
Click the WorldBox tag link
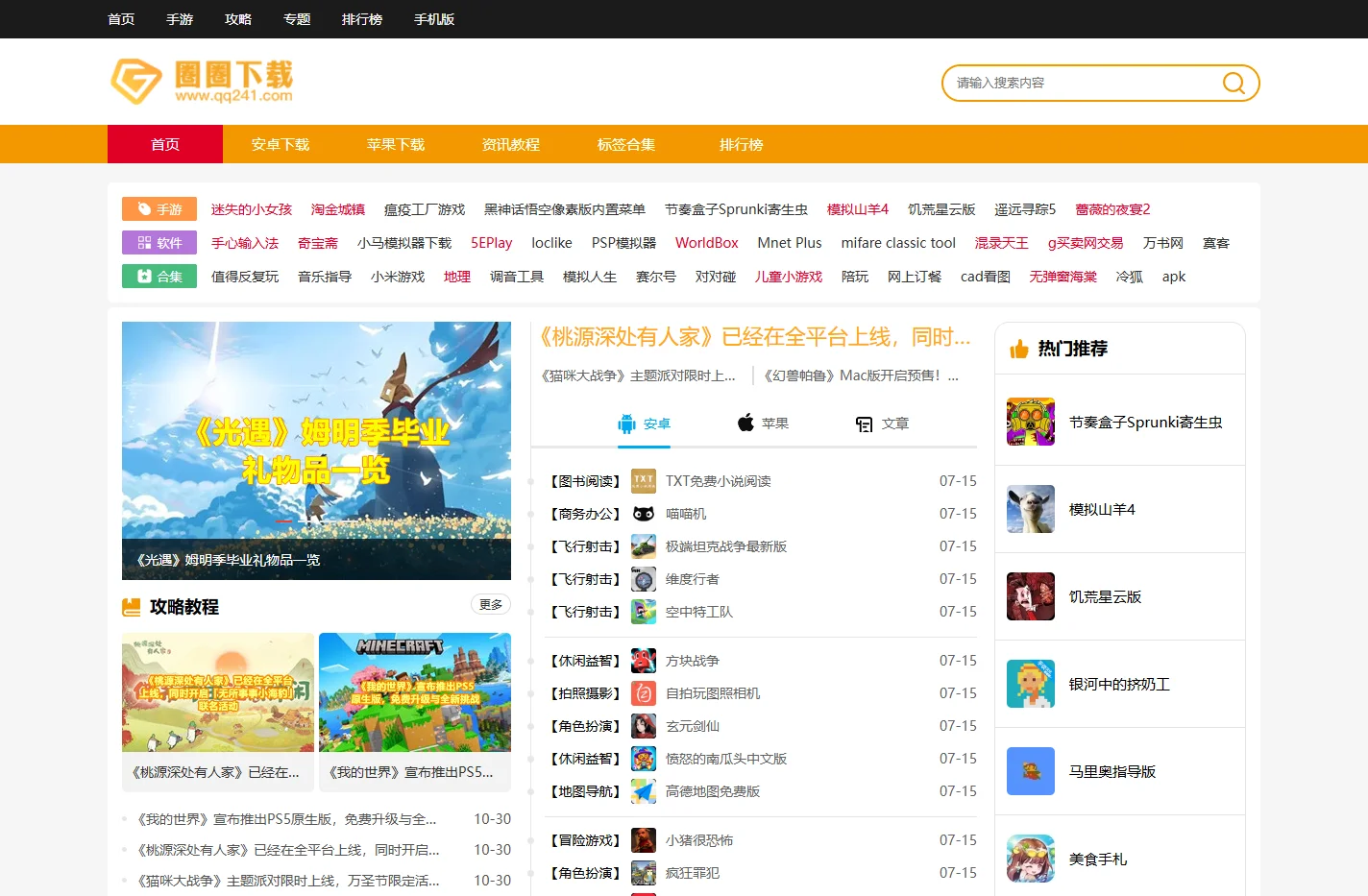pyautogui.click(x=707, y=243)
